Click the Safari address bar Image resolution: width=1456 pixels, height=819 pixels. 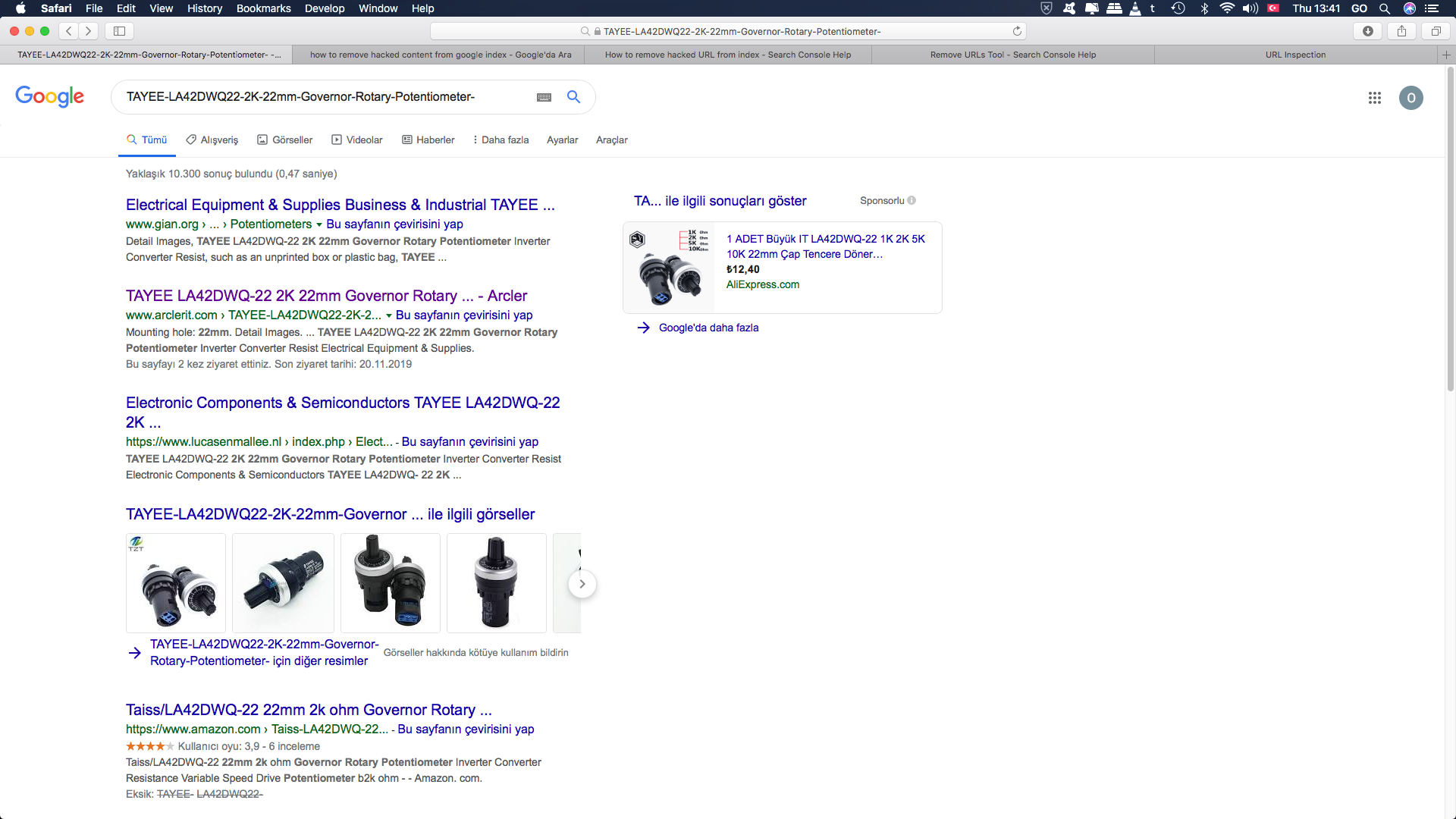pos(728,31)
